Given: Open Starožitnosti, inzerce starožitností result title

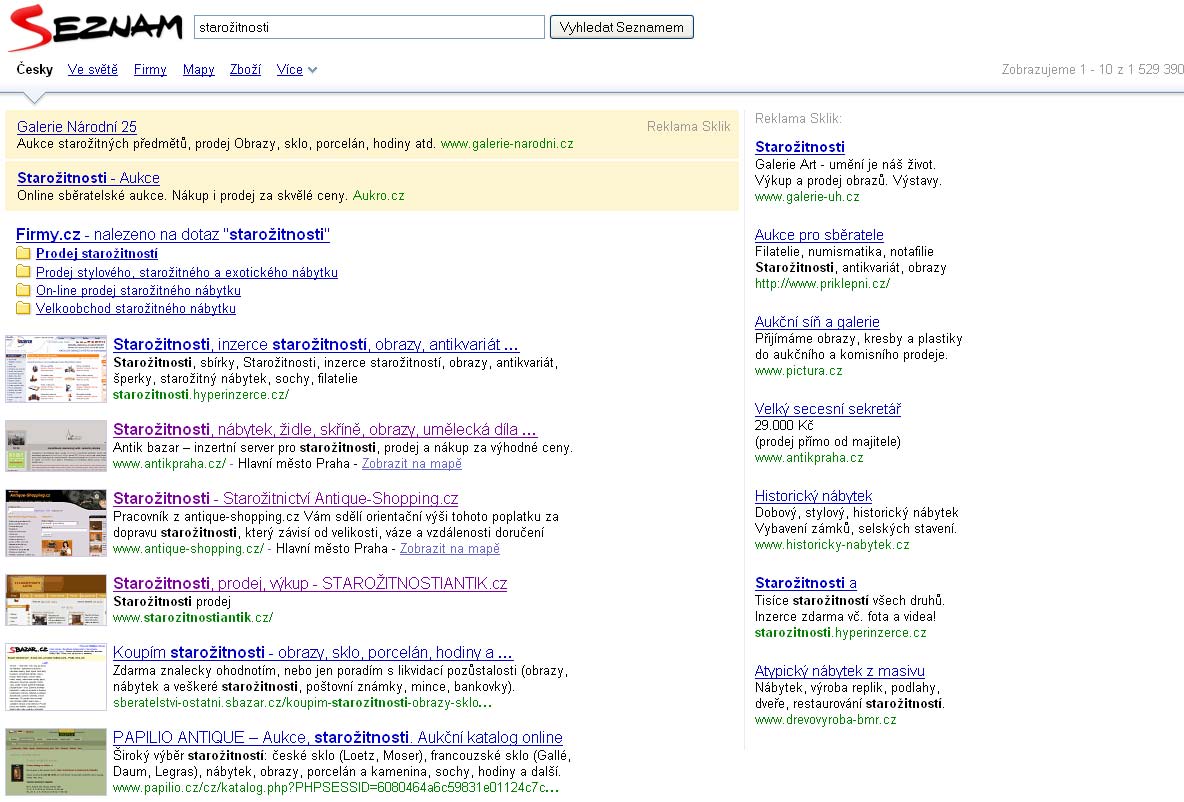Looking at the screenshot, I should (x=316, y=345).
